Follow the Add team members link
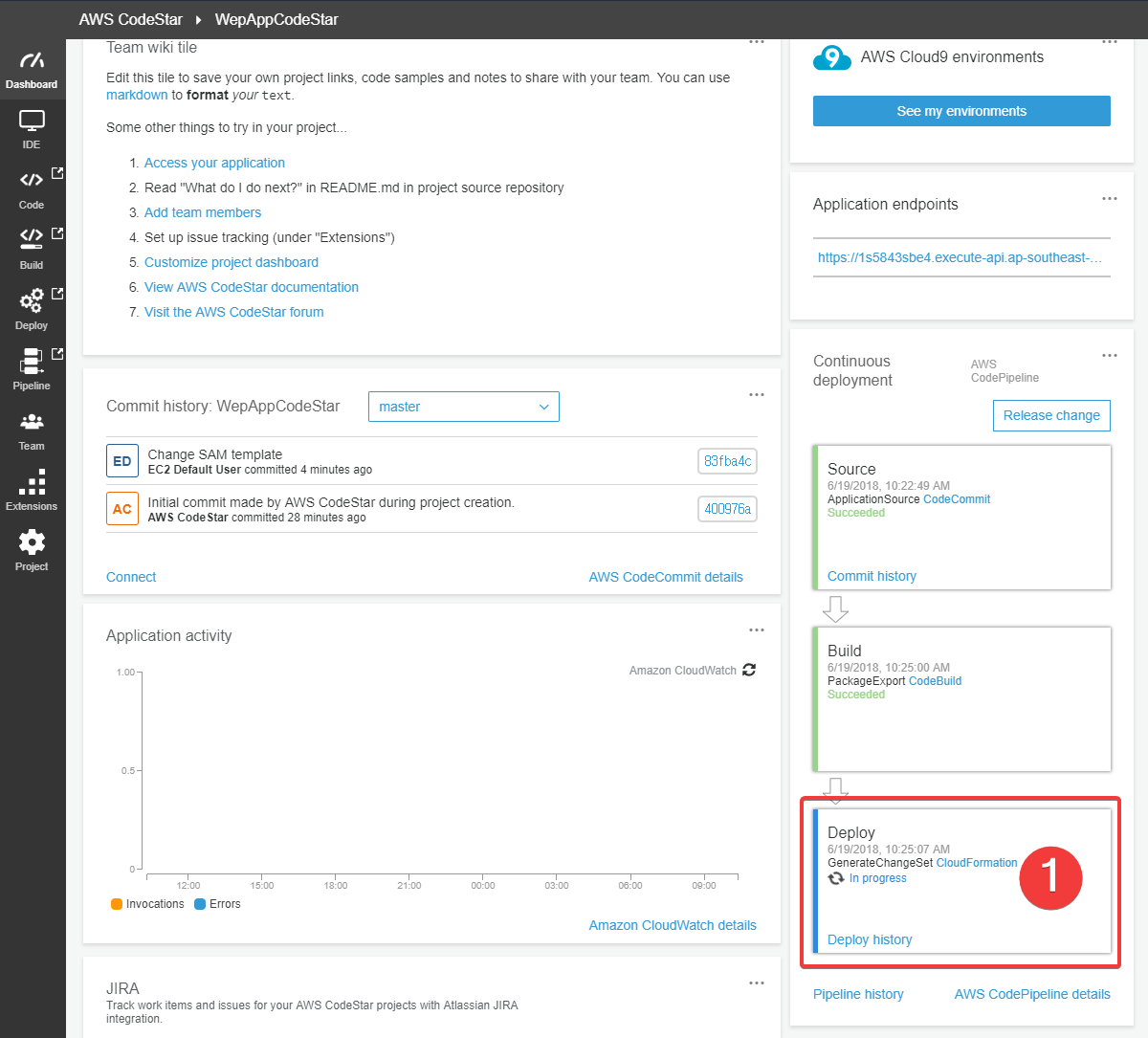Image resolution: width=1148 pixels, height=1038 pixels. (x=203, y=212)
